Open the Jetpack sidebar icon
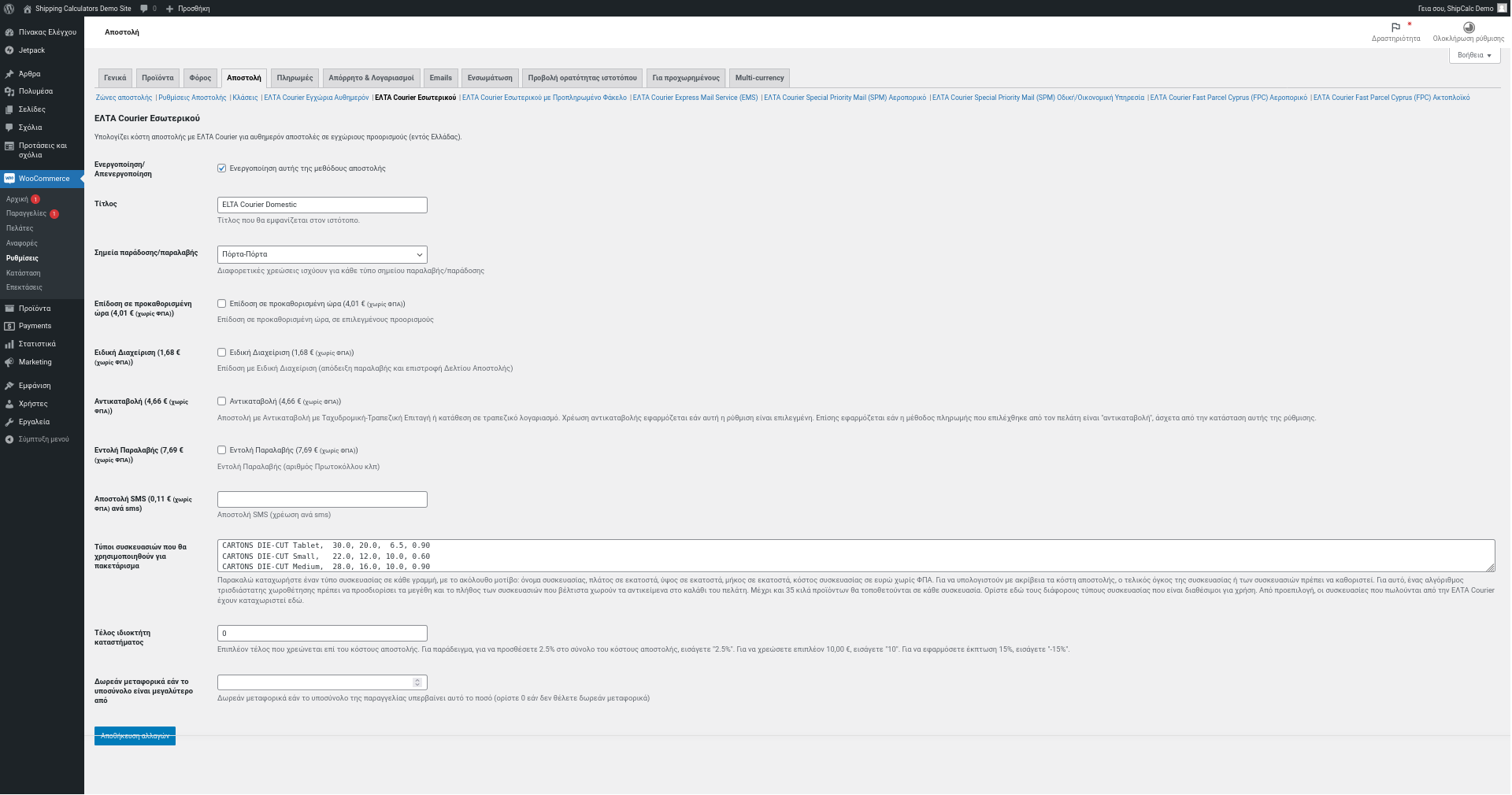 (x=9, y=50)
